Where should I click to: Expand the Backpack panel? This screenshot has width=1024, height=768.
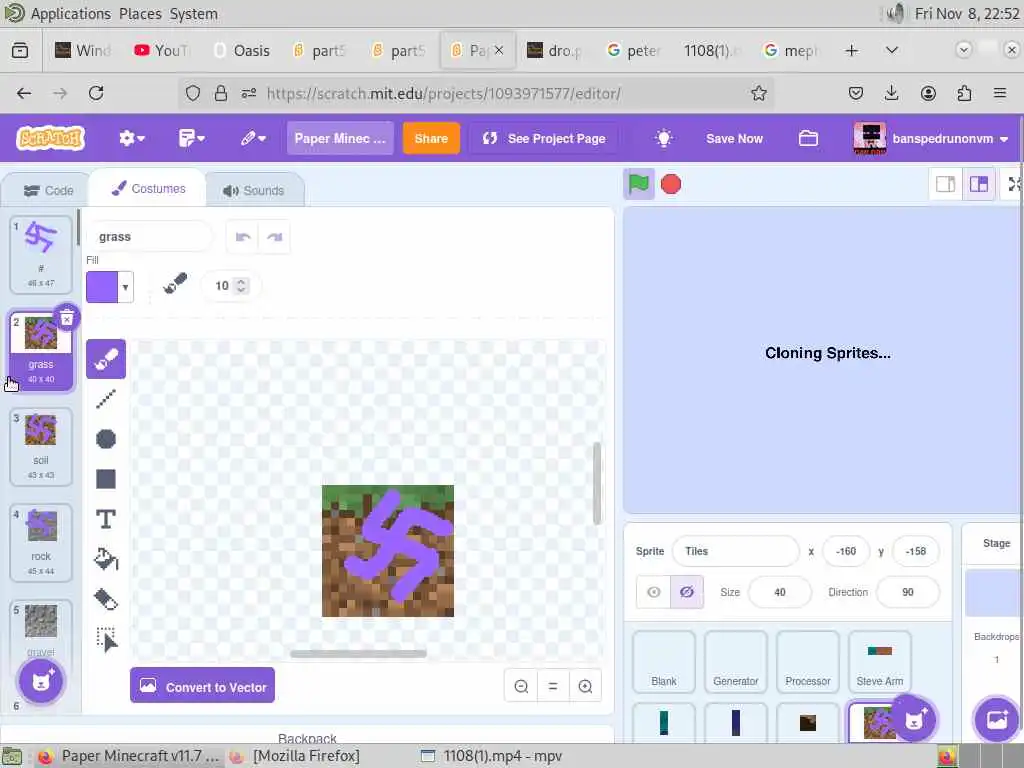pos(307,735)
